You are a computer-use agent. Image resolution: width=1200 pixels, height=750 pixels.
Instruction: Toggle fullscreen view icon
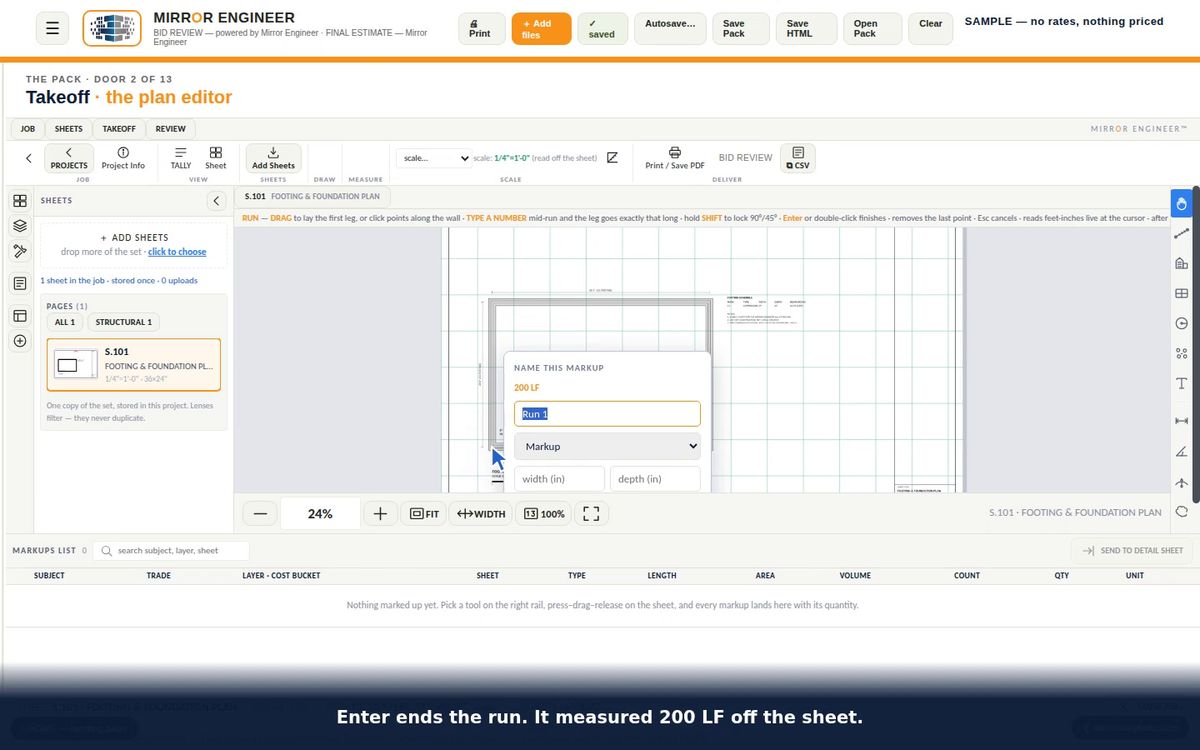[591, 514]
